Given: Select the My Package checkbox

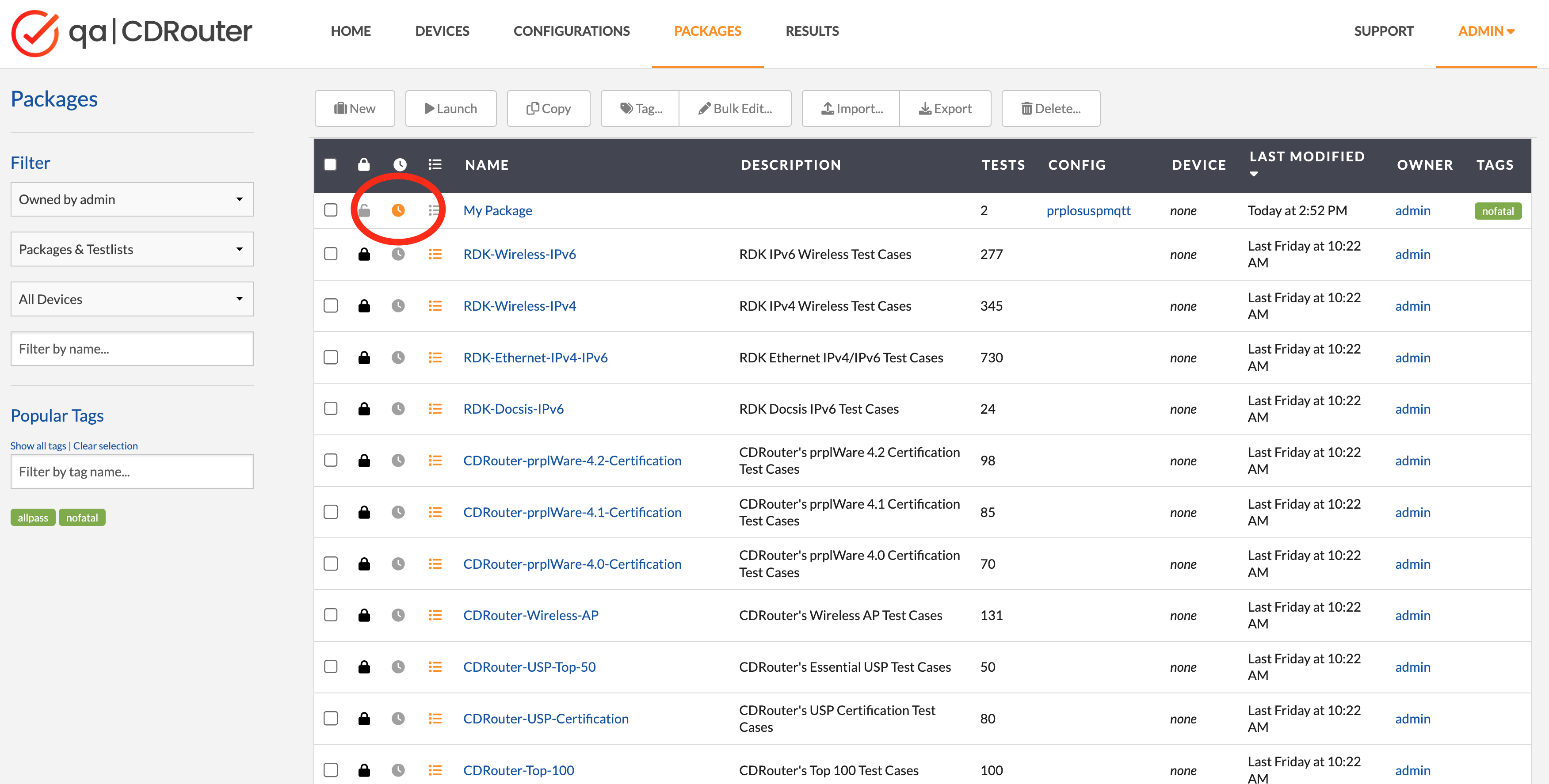Looking at the screenshot, I should tap(331, 210).
